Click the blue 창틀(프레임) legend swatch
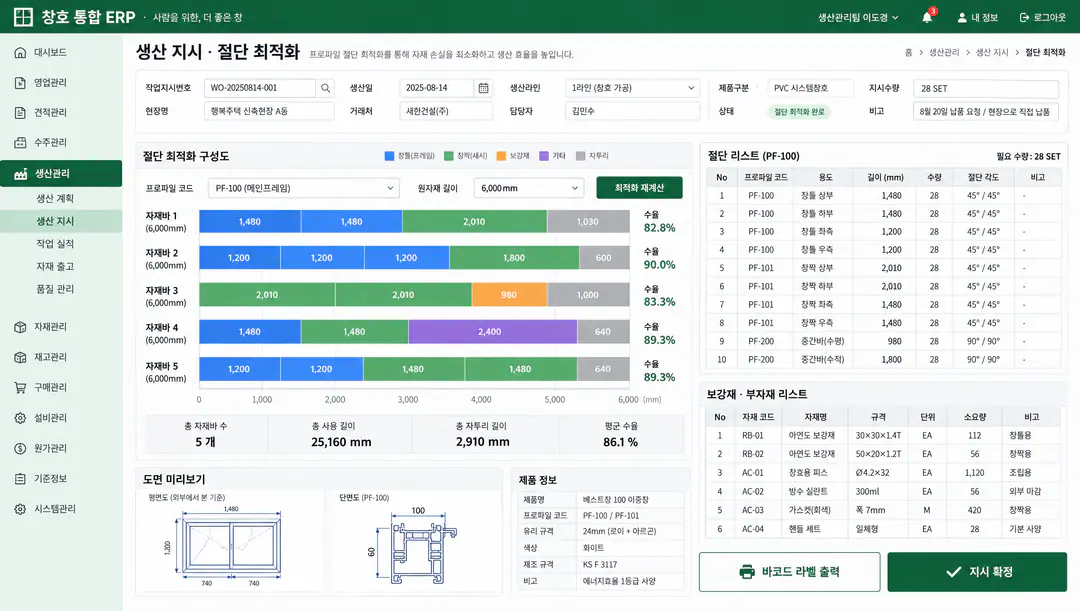This screenshot has height=611, width=1080. click(389, 156)
